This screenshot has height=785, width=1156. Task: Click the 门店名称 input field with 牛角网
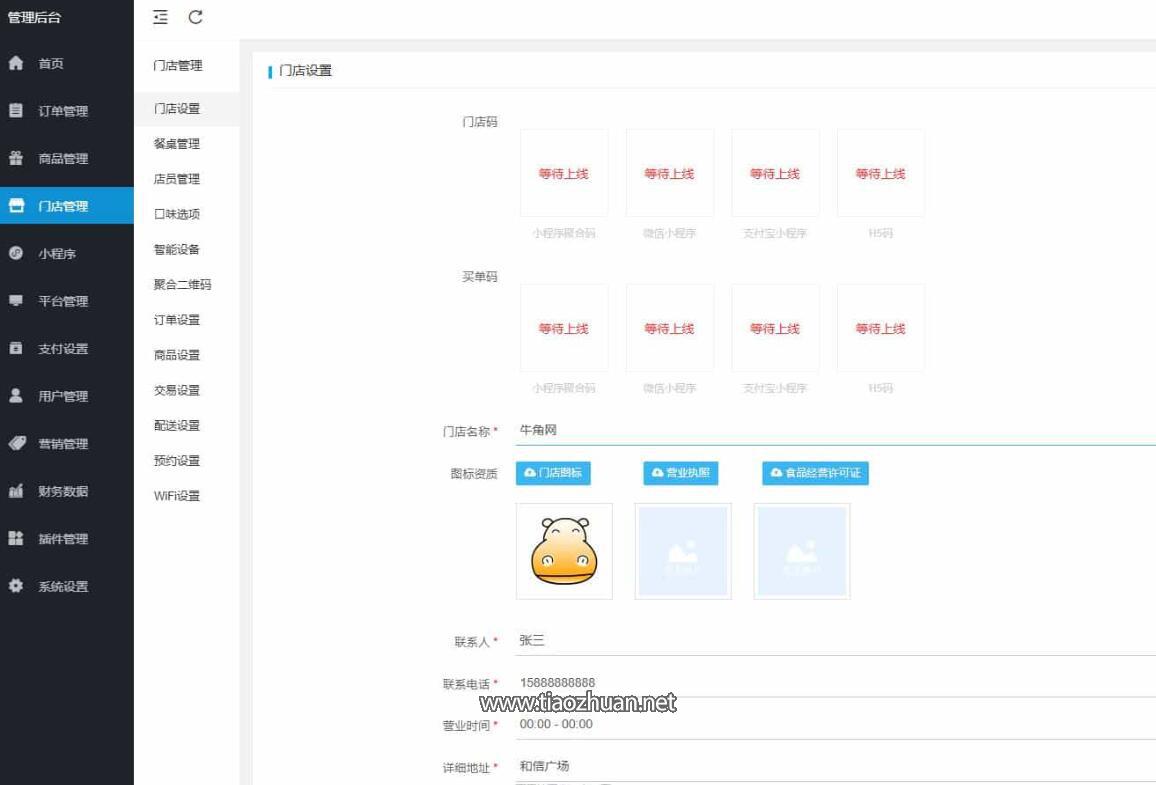point(835,430)
